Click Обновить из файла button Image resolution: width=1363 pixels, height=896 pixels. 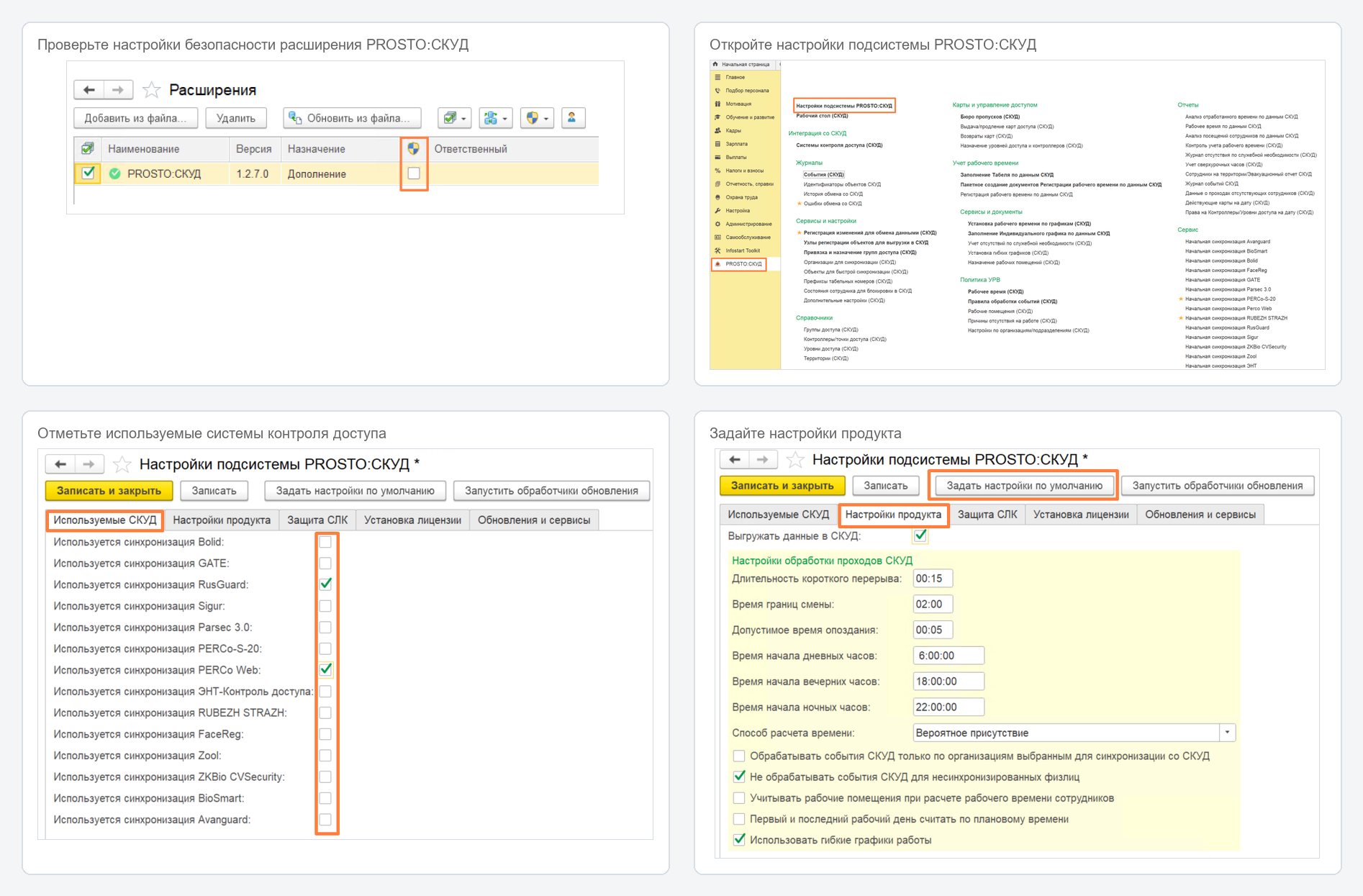pyautogui.click(x=351, y=117)
